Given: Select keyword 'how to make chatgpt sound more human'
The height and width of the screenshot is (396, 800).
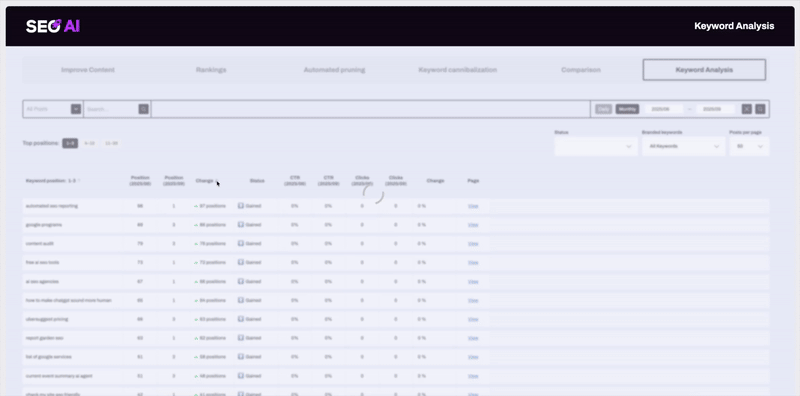Looking at the screenshot, I should click(x=68, y=301).
